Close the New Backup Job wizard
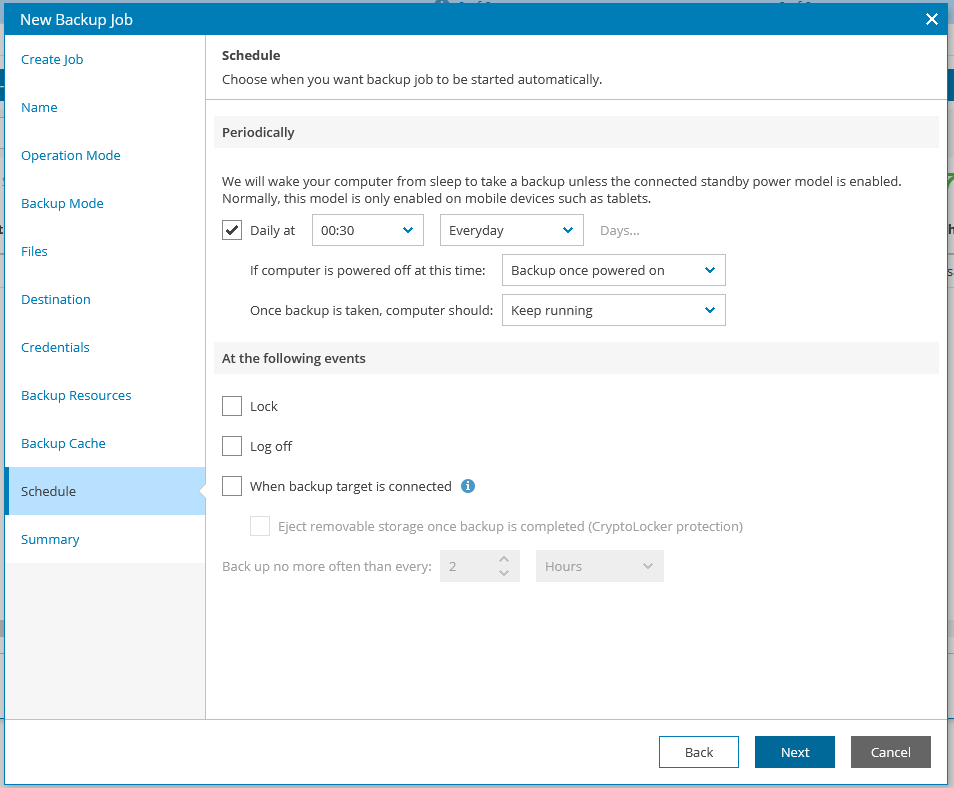Image resolution: width=954 pixels, height=788 pixels. point(931,18)
